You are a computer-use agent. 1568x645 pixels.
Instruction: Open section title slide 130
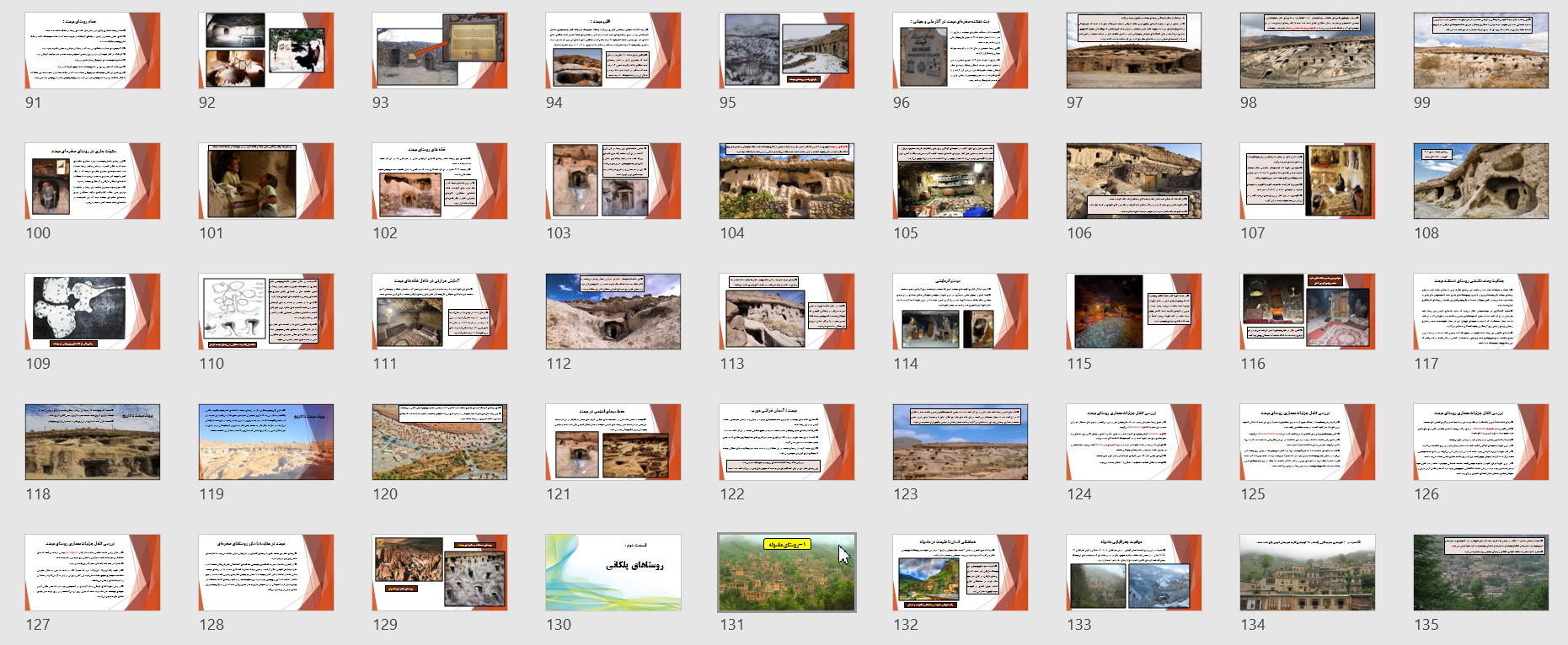[613, 573]
